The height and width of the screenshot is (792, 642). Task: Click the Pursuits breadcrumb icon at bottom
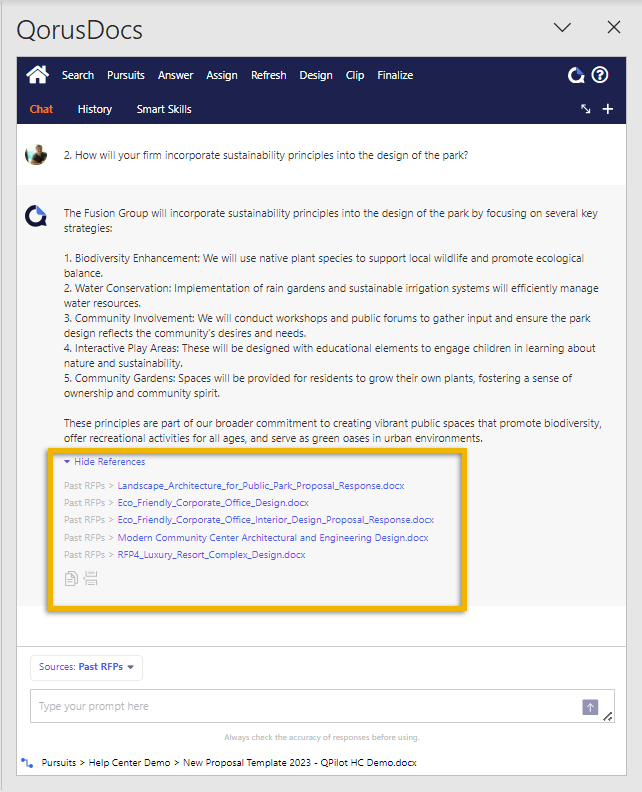coord(27,762)
